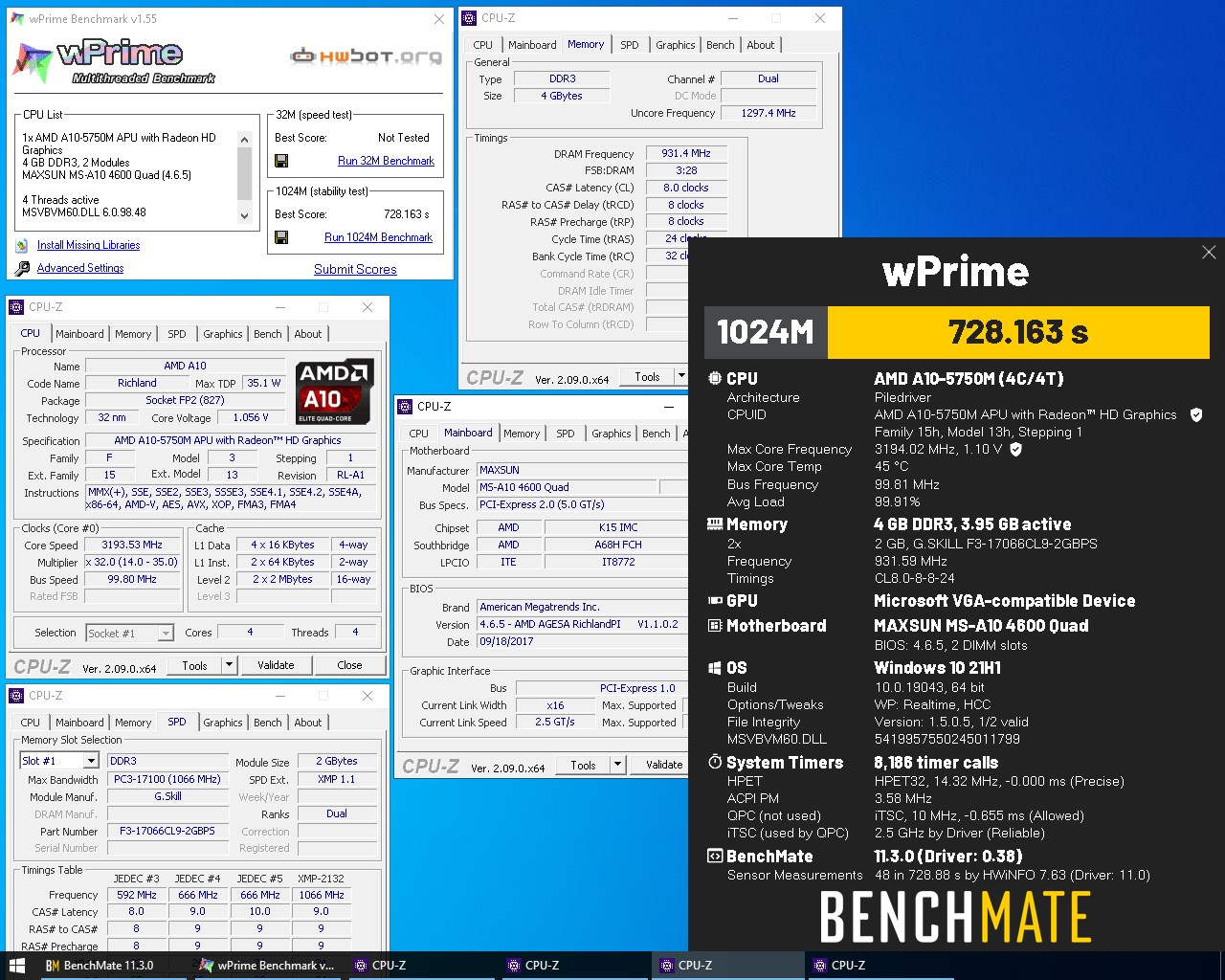Click the GPU section icon in BenchMate panel
This screenshot has height=980, width=1225.
tap(715, 601)
